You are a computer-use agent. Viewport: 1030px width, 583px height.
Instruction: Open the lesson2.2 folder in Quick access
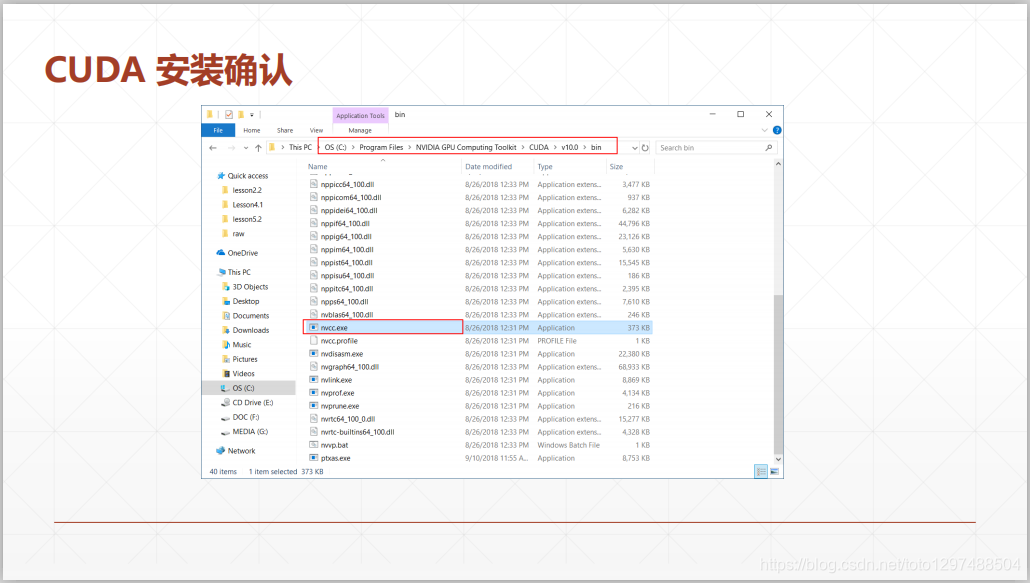pos(241,190)
